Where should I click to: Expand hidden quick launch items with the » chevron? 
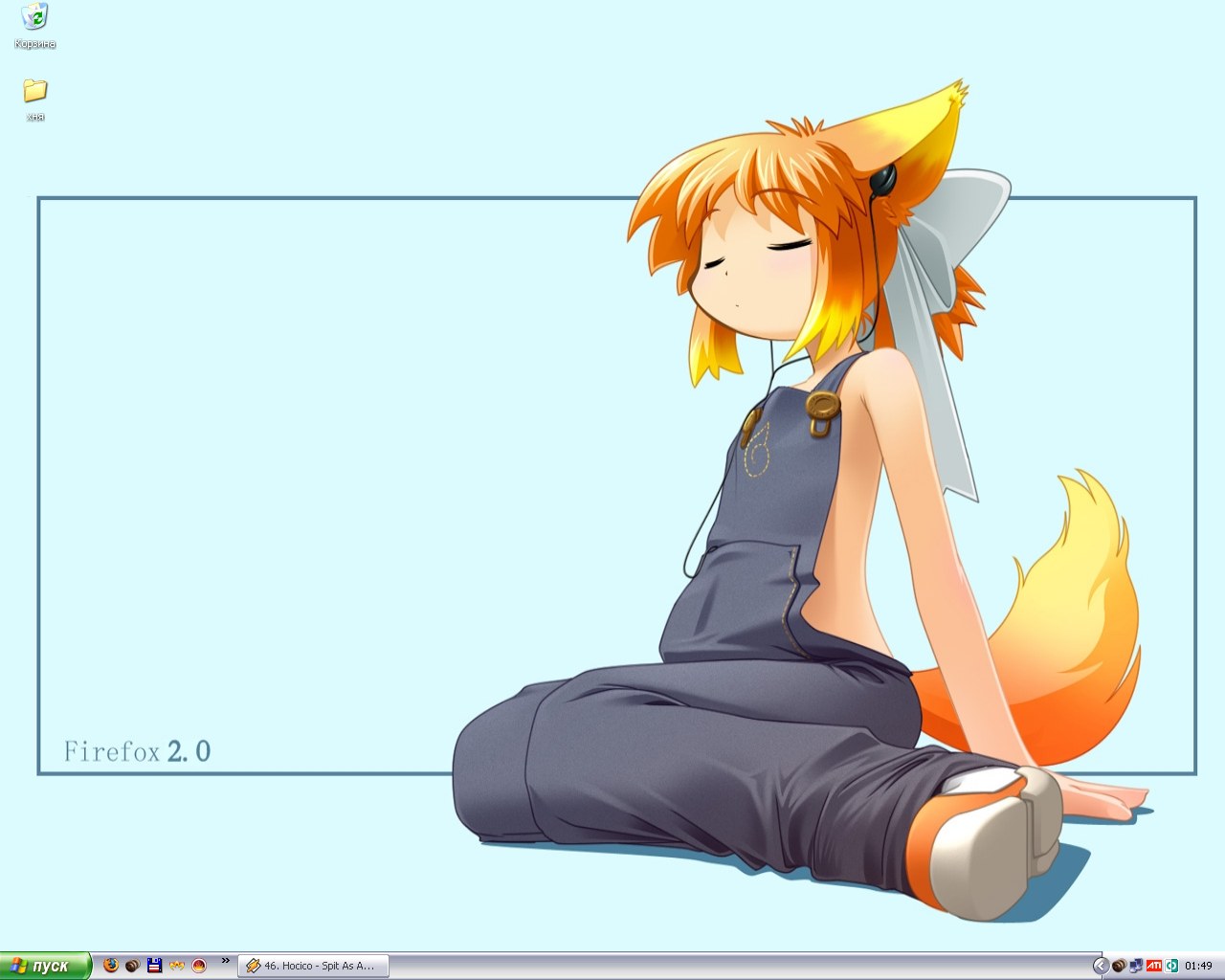(x=226, y=961)
